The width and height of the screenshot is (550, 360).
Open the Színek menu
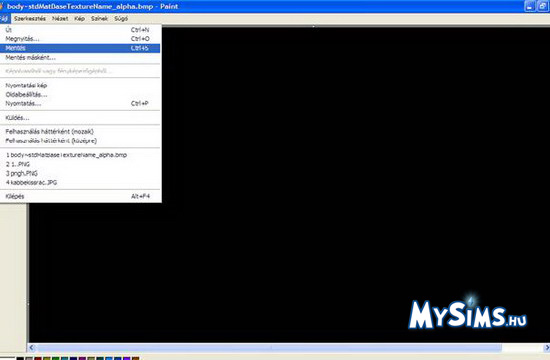click(x=99, y=19)
